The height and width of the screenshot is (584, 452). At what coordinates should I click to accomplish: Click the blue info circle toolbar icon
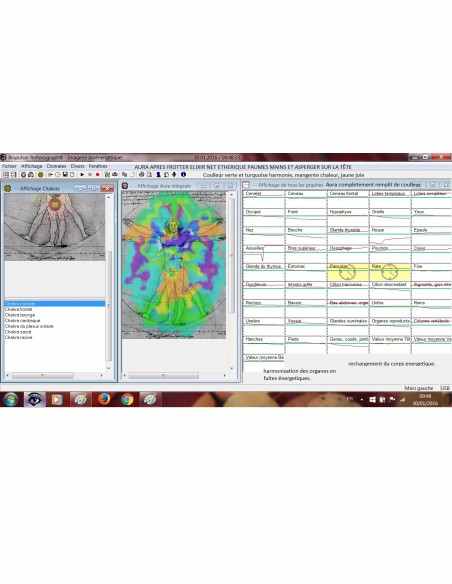pyautogui.click(x=183, y=174)
